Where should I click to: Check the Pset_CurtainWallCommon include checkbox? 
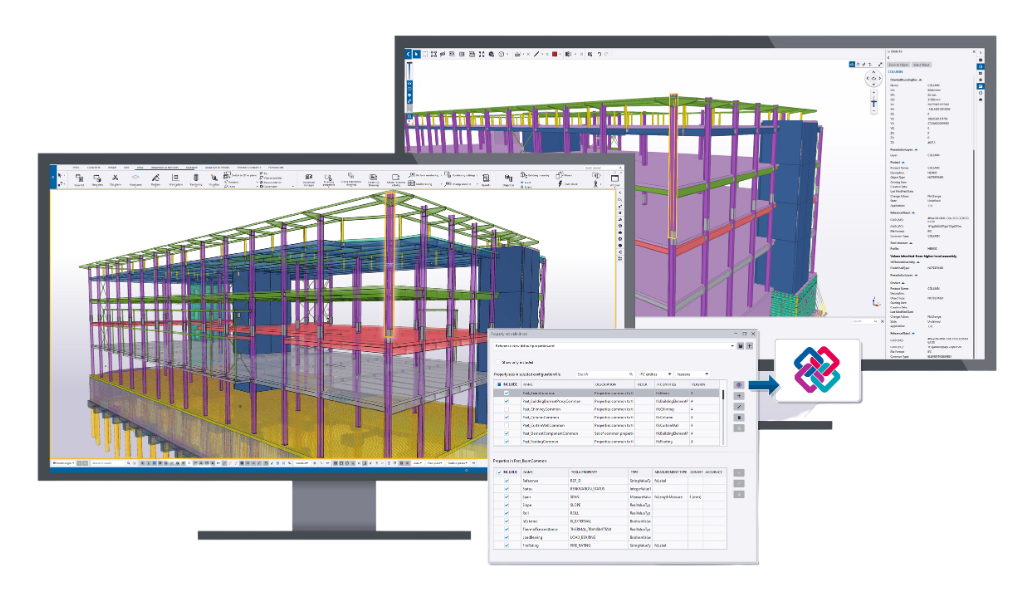pos(506,425)
